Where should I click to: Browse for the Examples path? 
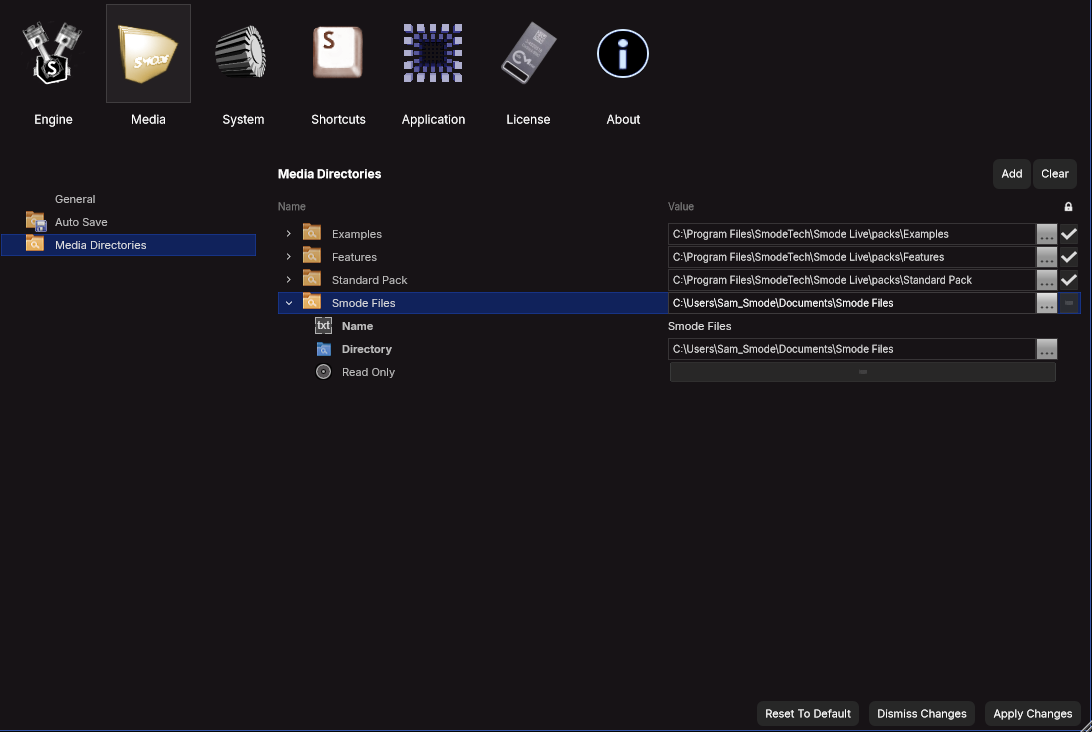[x=1046, y=234]
